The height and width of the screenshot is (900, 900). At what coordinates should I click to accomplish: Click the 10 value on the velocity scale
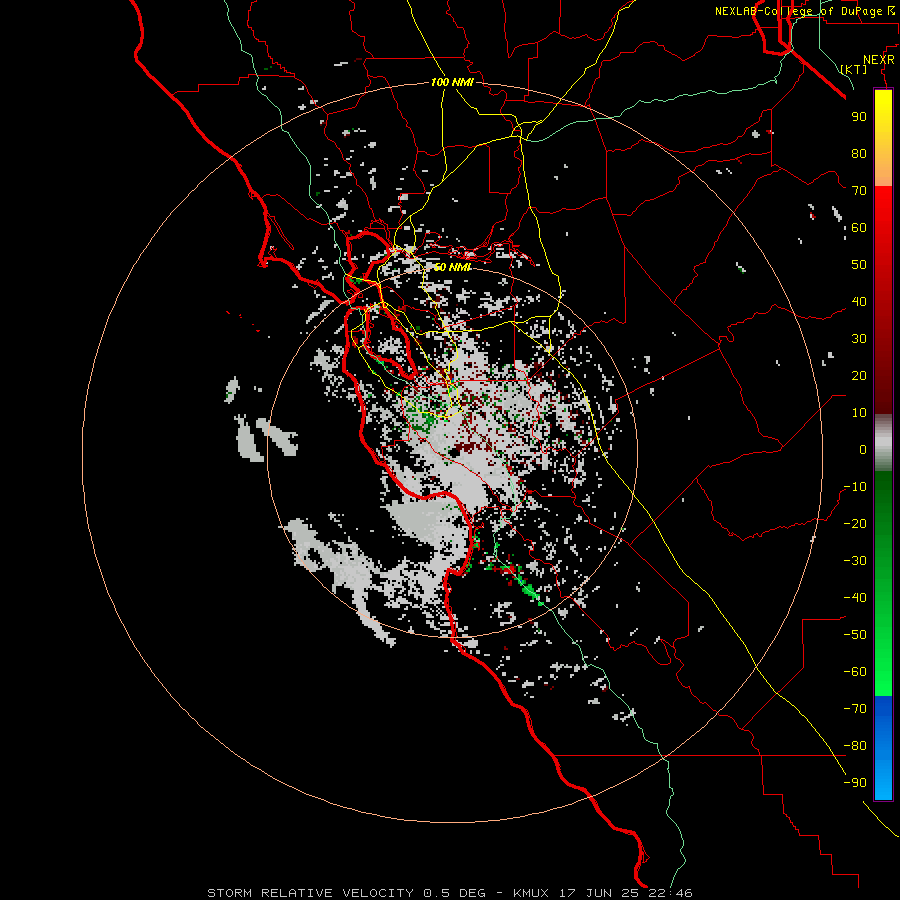[859, 413]
